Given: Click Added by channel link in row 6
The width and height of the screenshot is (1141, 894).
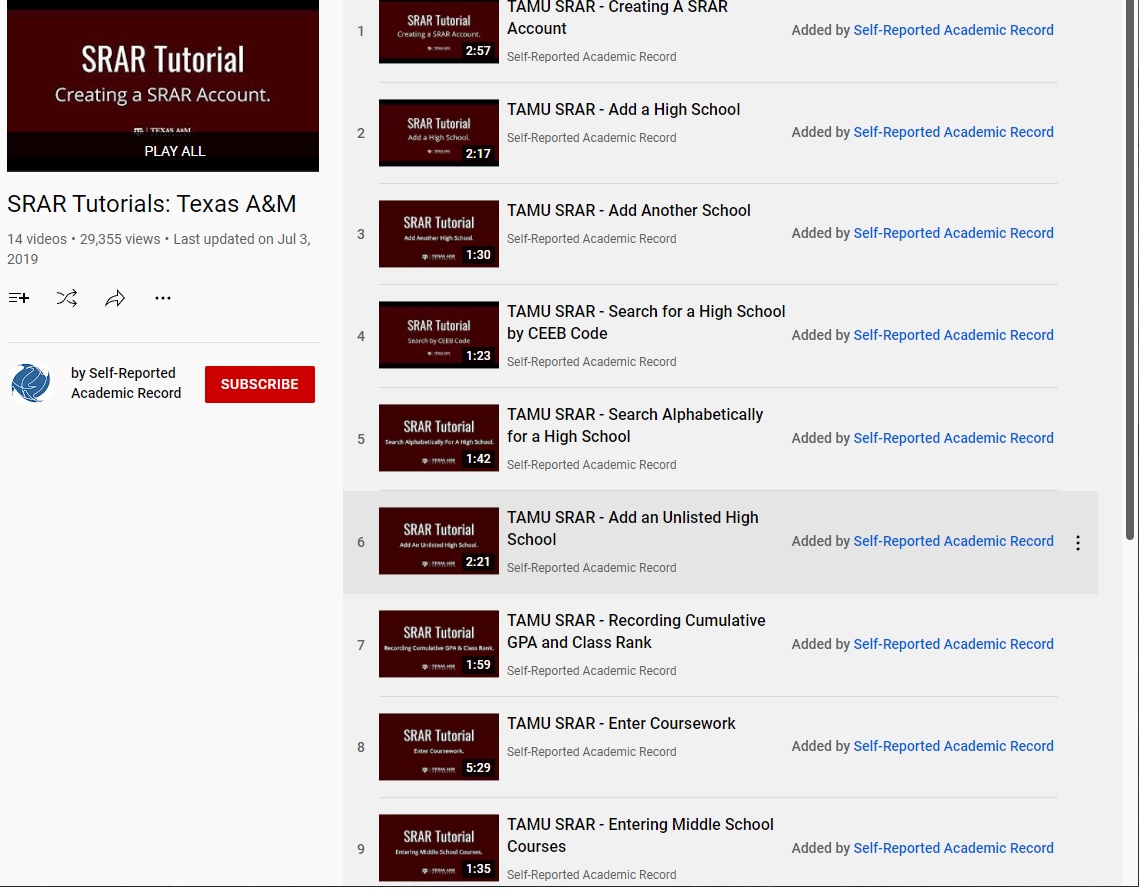Looking at the screenshot, I should [x=953, y=541].
